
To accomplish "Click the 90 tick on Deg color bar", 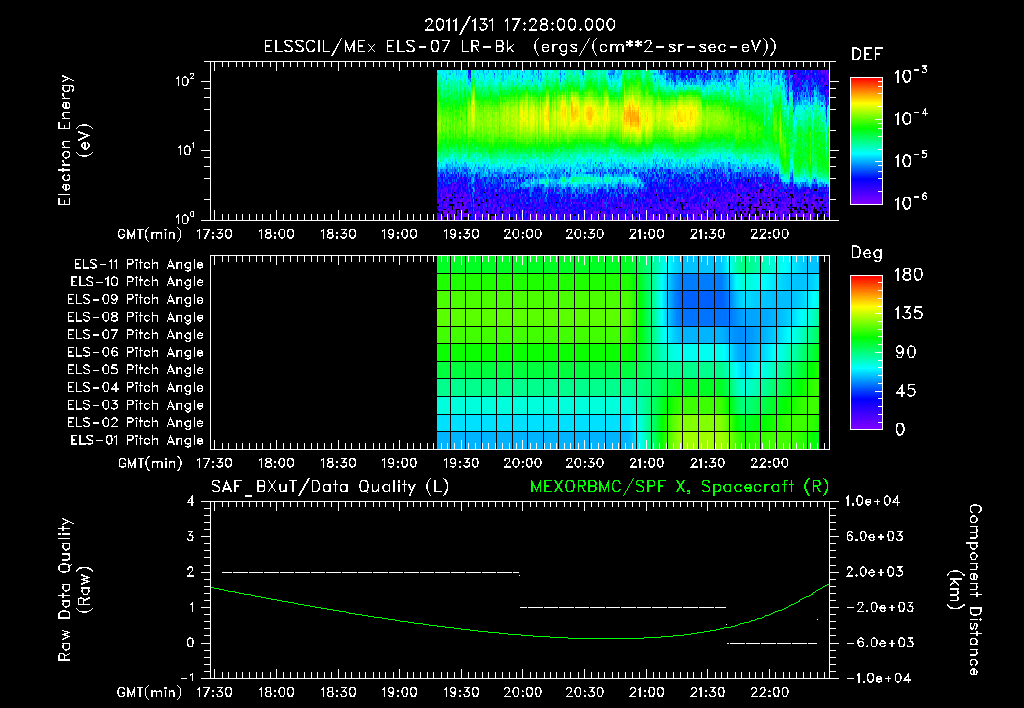I will (906, 353).
